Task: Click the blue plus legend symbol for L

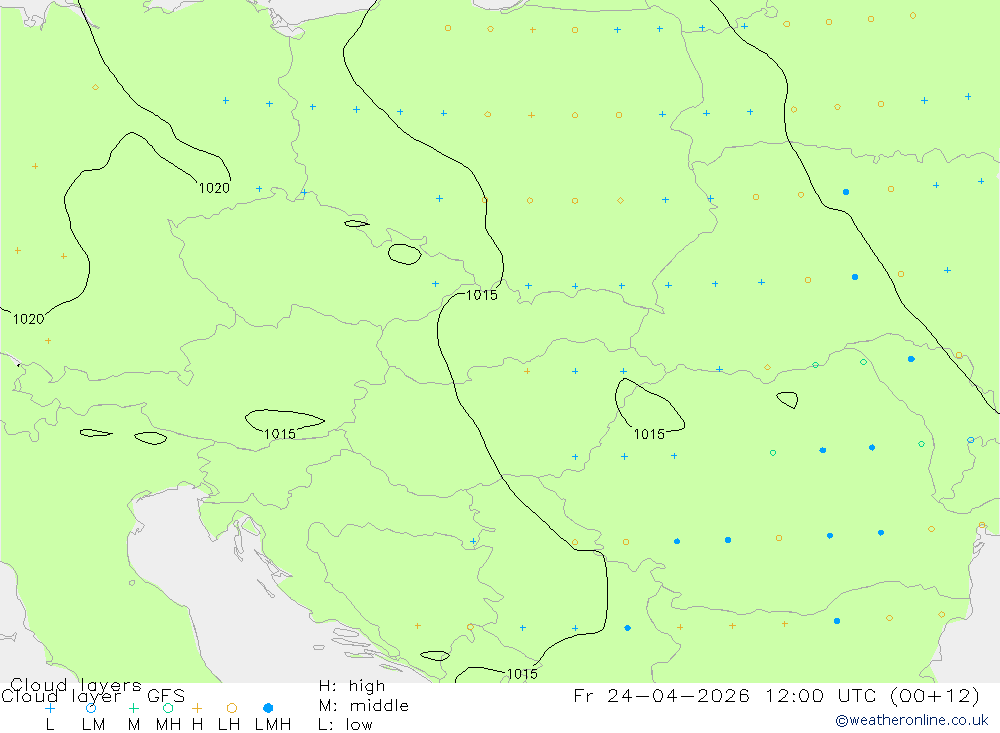Action: 50,708
